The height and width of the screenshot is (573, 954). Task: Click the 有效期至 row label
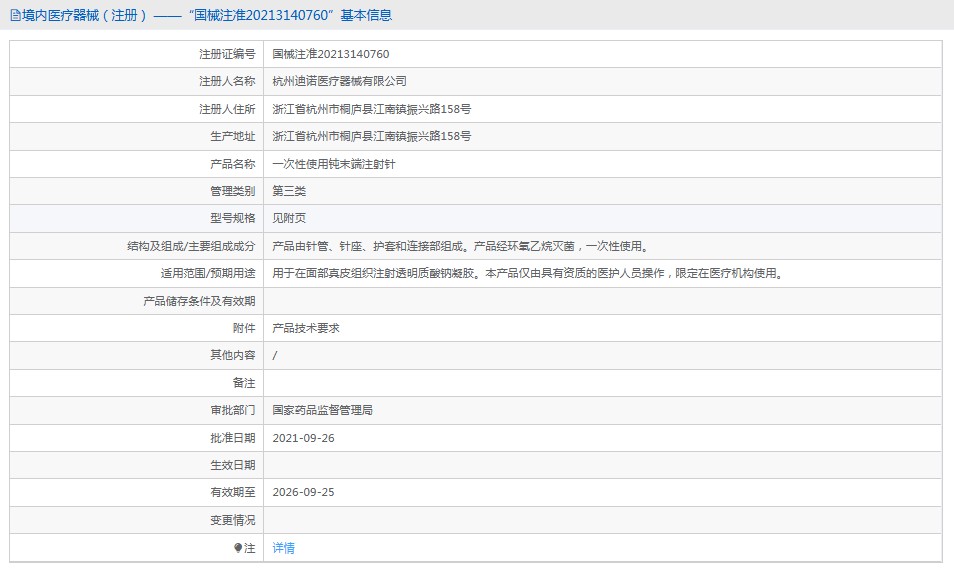point(233,492)
